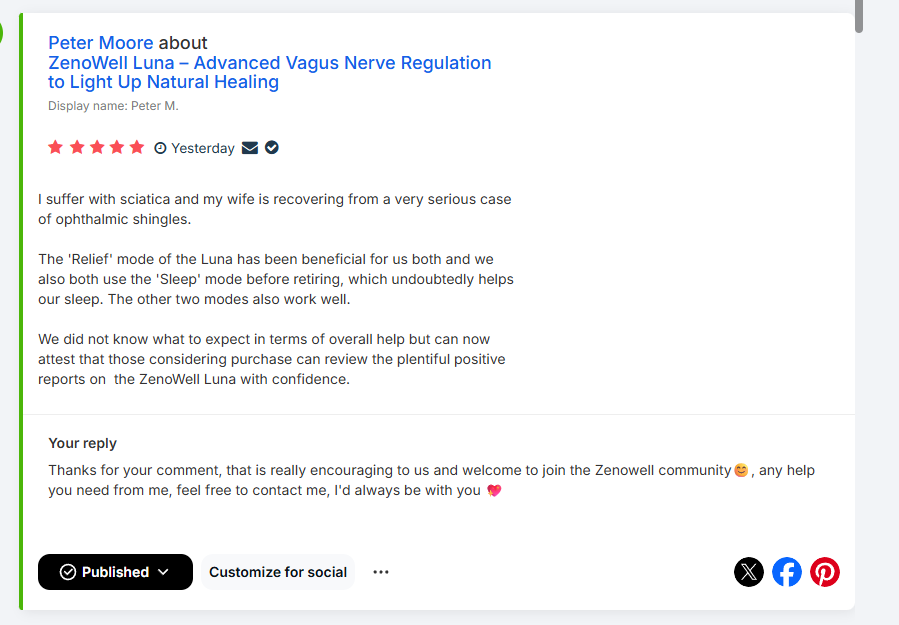
Task: Click the Customize for social button
Action: tap(278, 572)
